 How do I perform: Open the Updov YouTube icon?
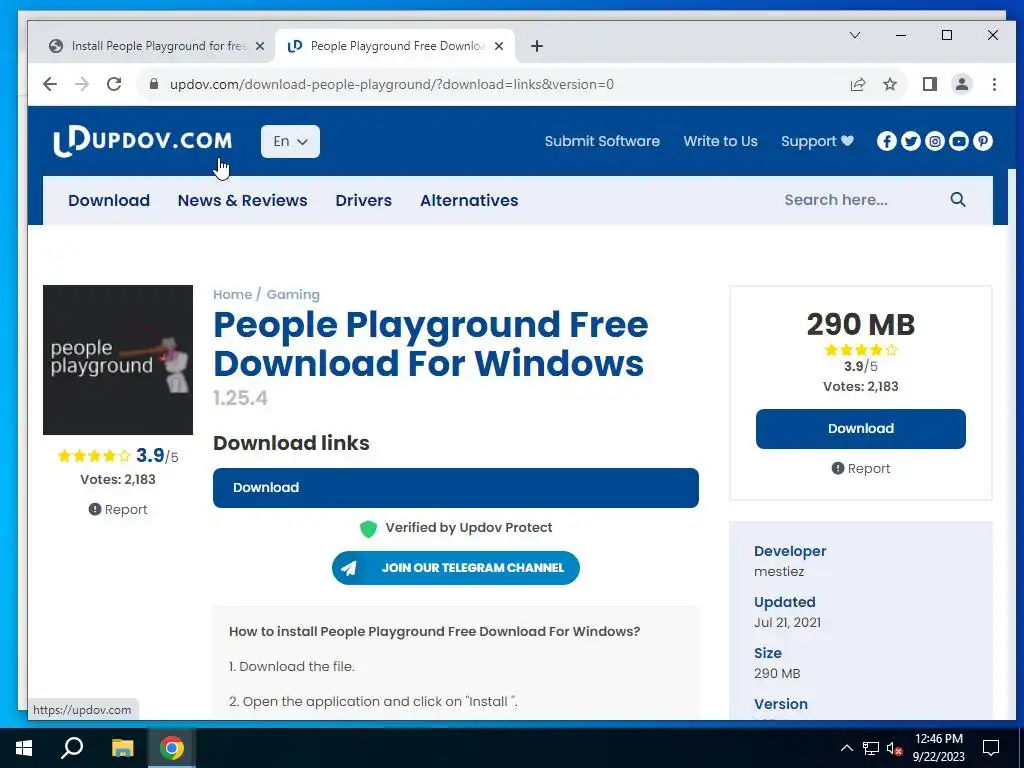[959, 141]
